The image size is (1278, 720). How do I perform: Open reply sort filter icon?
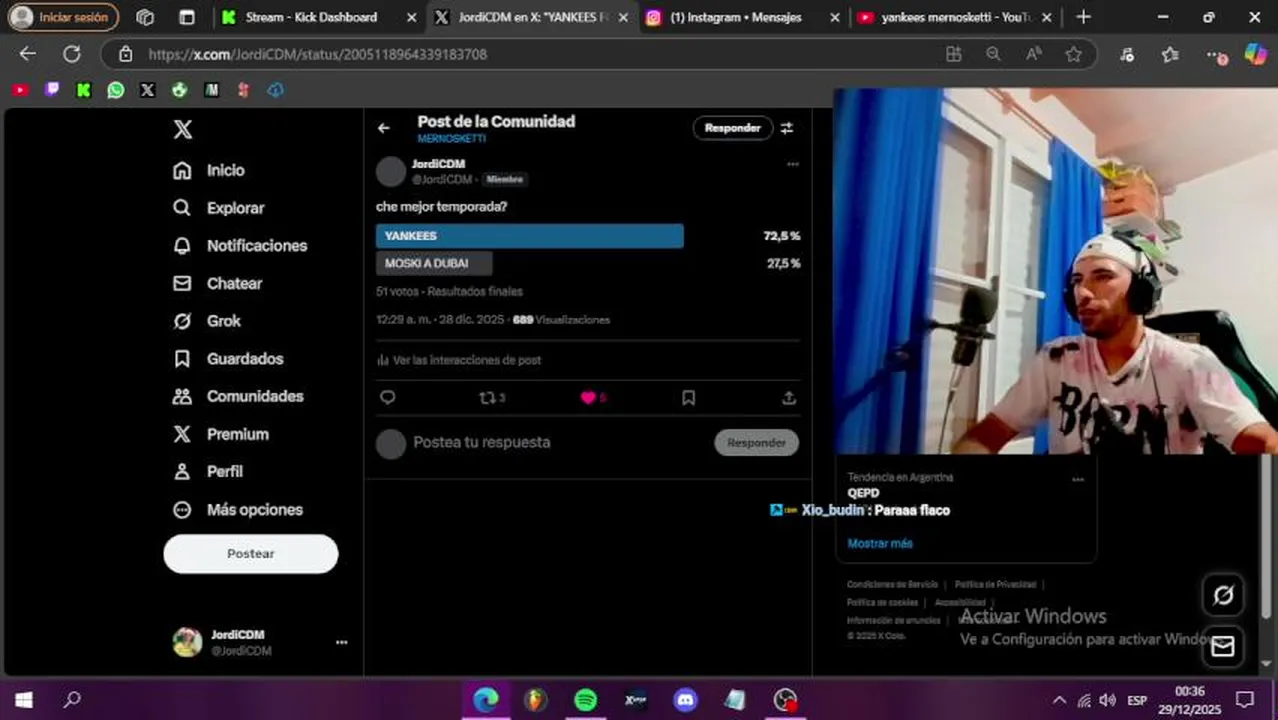coord(787,128)
